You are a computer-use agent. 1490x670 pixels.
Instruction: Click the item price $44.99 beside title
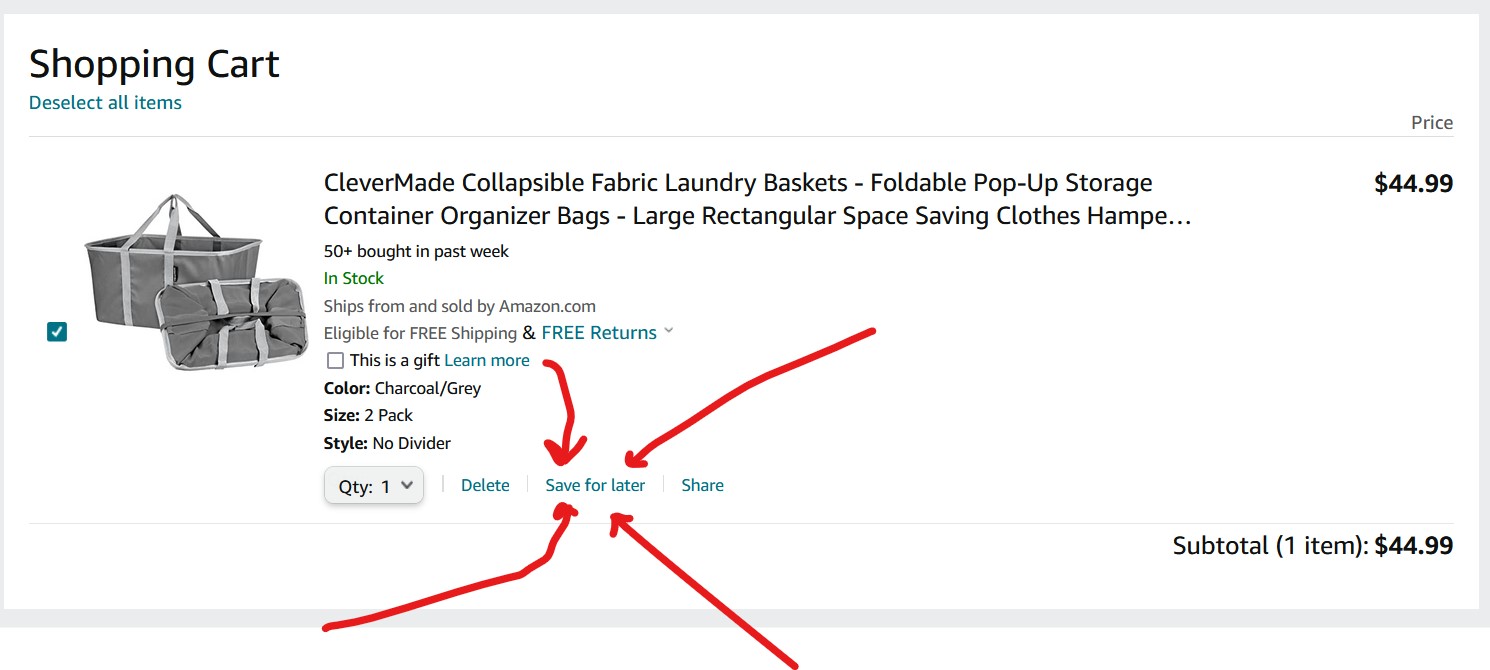click(1413, 184)
